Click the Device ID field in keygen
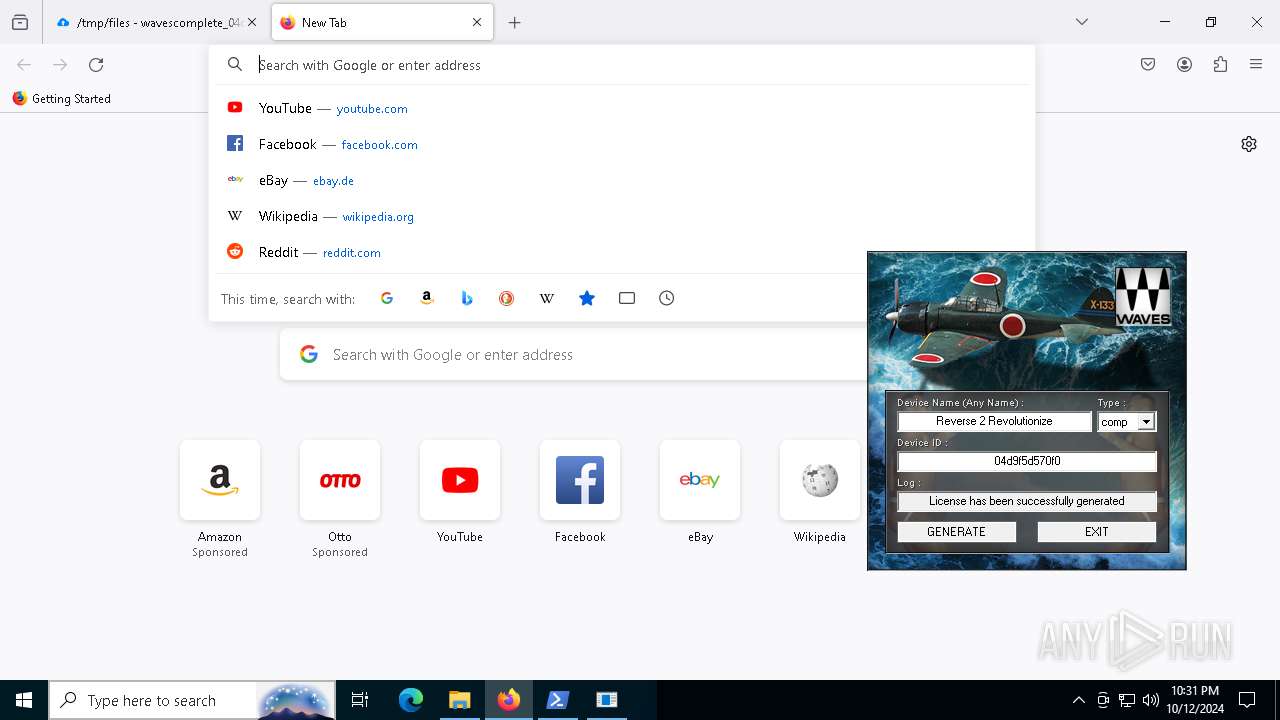This screenshot has height=720, width=1280. click(x=1027, y=462)
